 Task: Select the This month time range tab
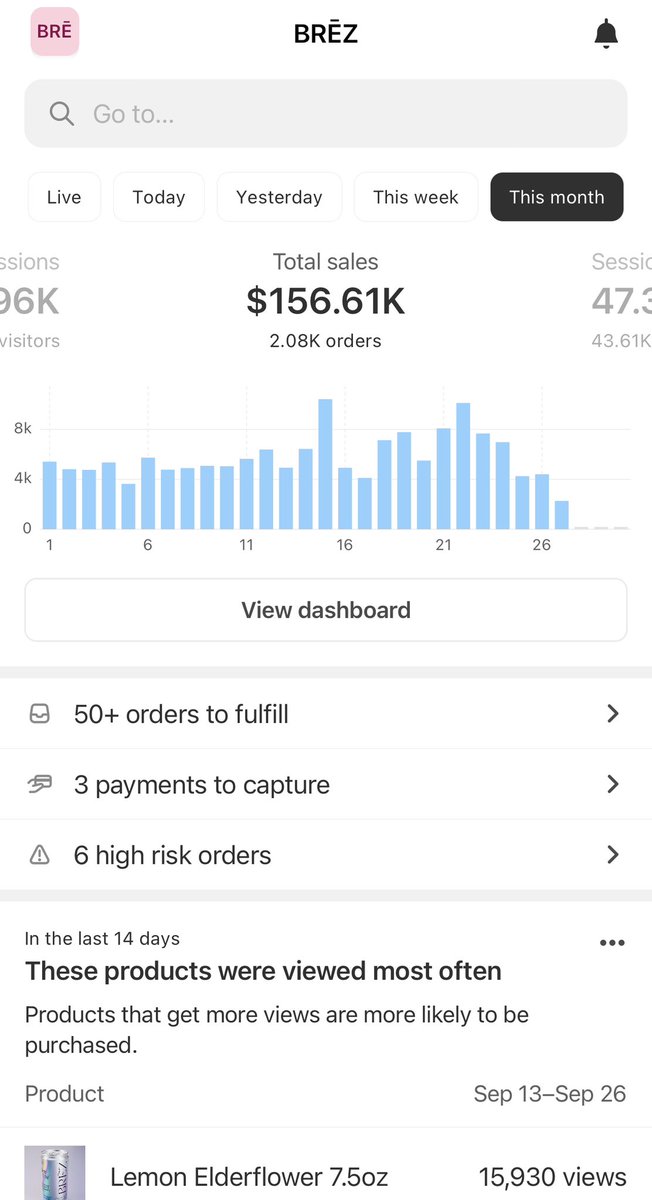(x=557, y=197)
